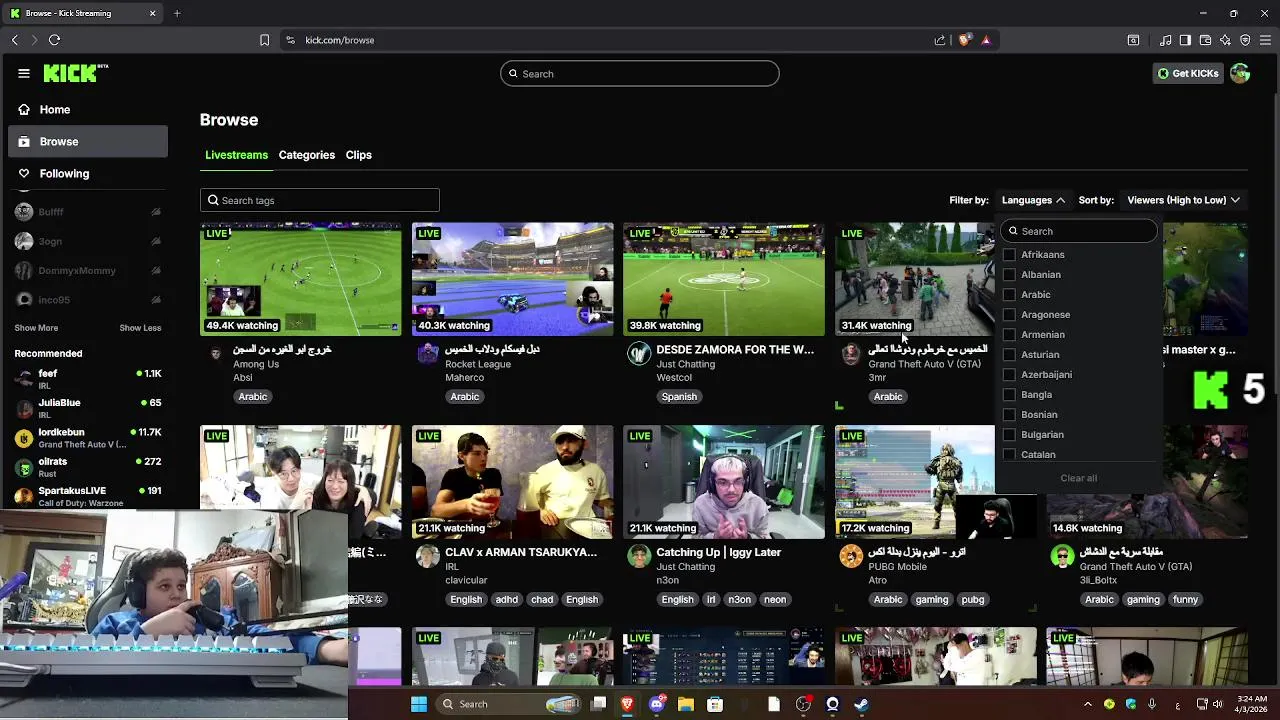Open the hamburger sidebar menu
The image size is (1280, 720).
point(24,73)
